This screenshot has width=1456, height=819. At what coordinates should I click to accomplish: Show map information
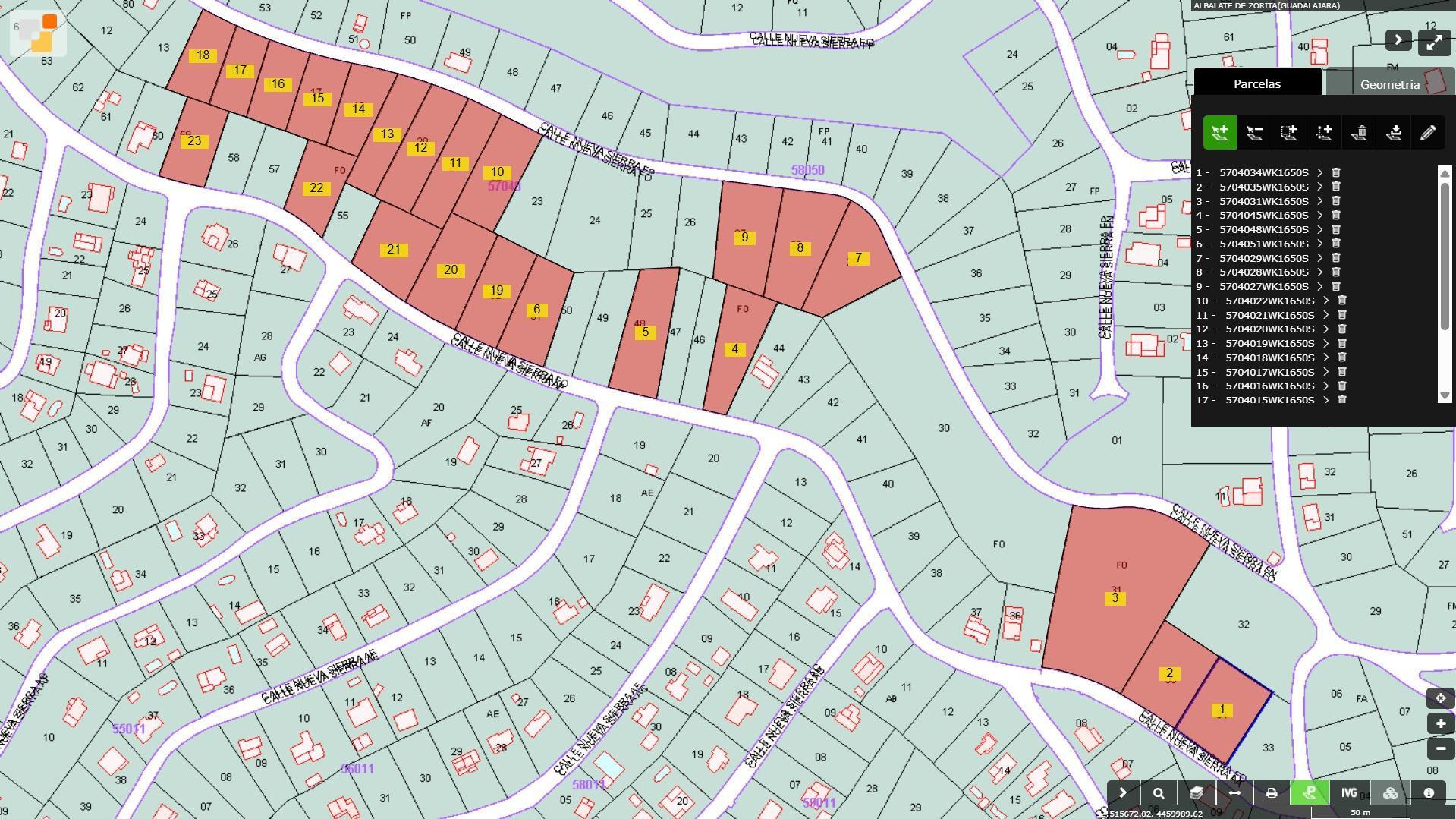click(1429, 793)
